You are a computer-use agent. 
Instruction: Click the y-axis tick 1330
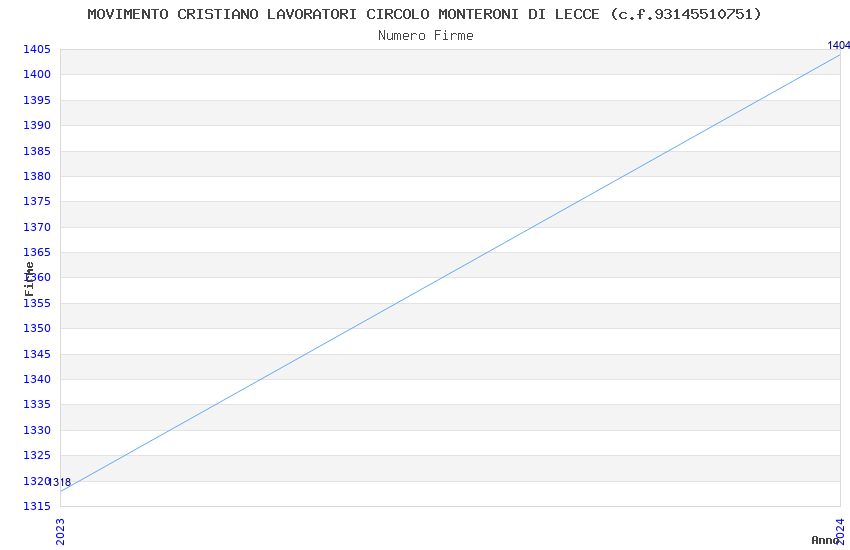click(37, 430)
